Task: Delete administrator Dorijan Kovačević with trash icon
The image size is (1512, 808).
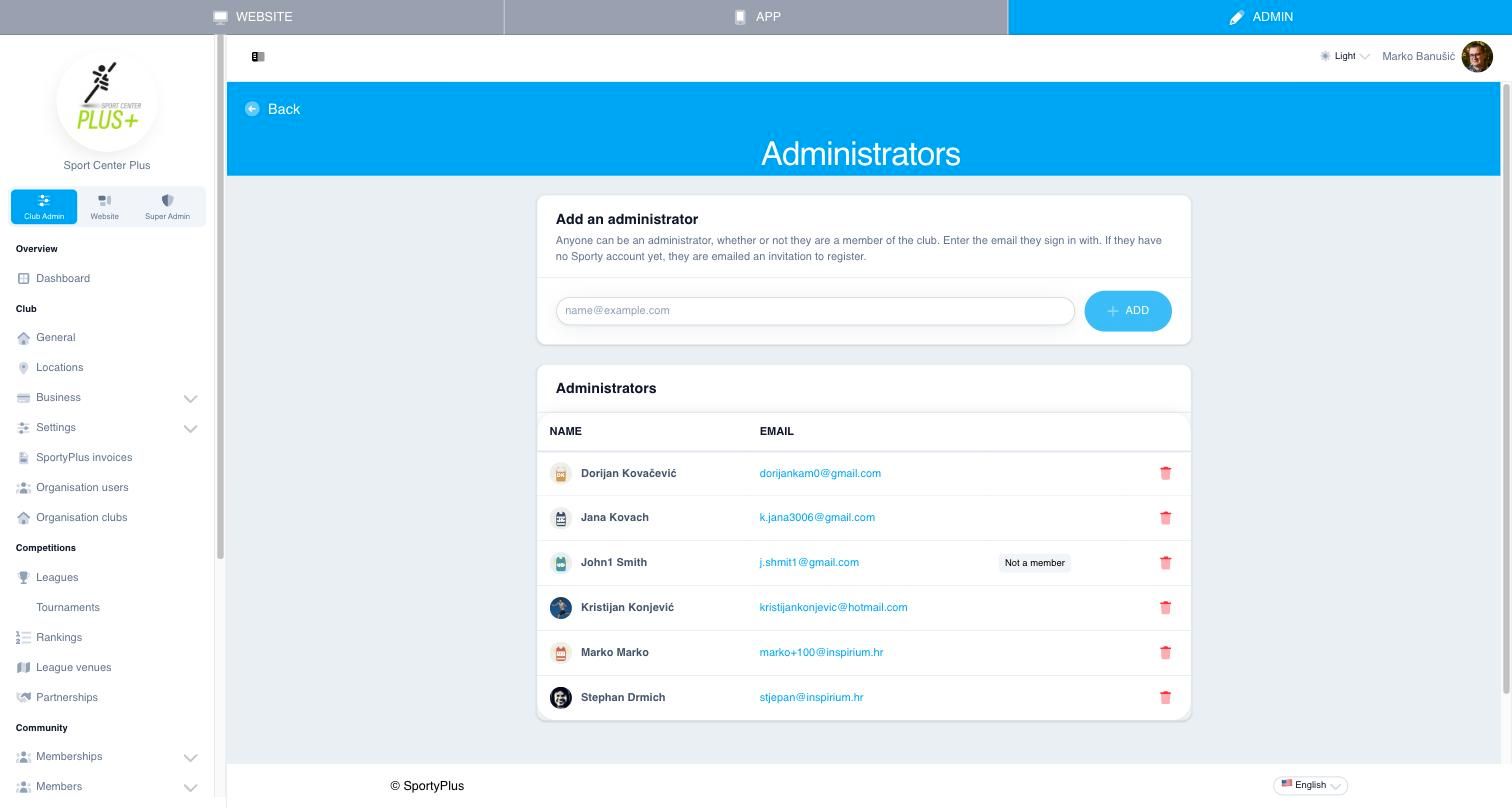Action: point(1165,473)
